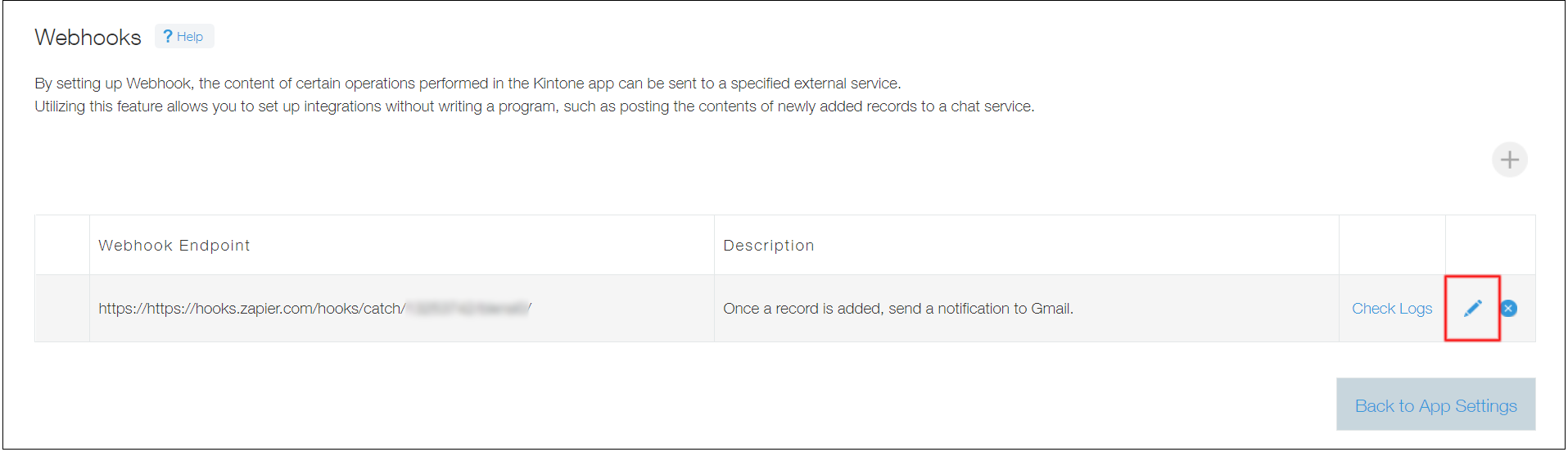Open the Help link next to Webhooks
This screenshot has width=1568, height=452.
189,37
